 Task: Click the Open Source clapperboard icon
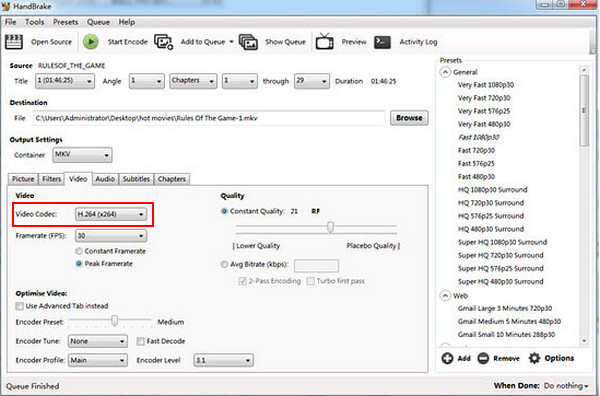14,42
